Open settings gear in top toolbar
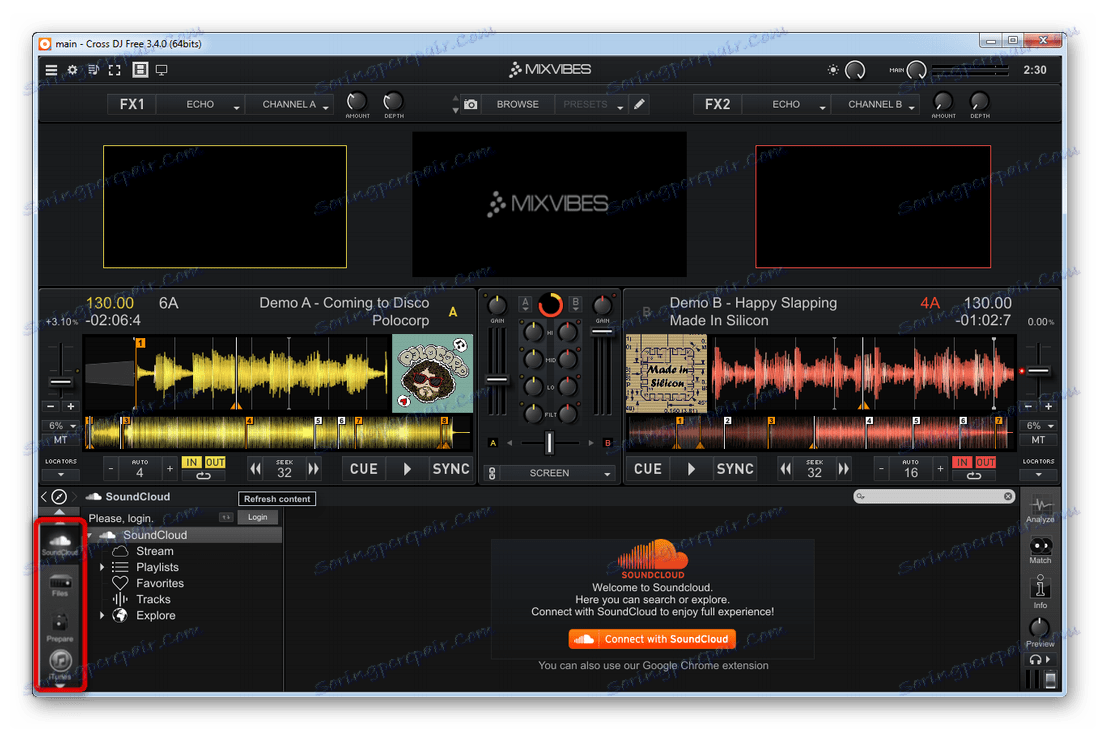The height and width of the screenshot is (730, 1100). pyautogui.click(x=72, y=70)
